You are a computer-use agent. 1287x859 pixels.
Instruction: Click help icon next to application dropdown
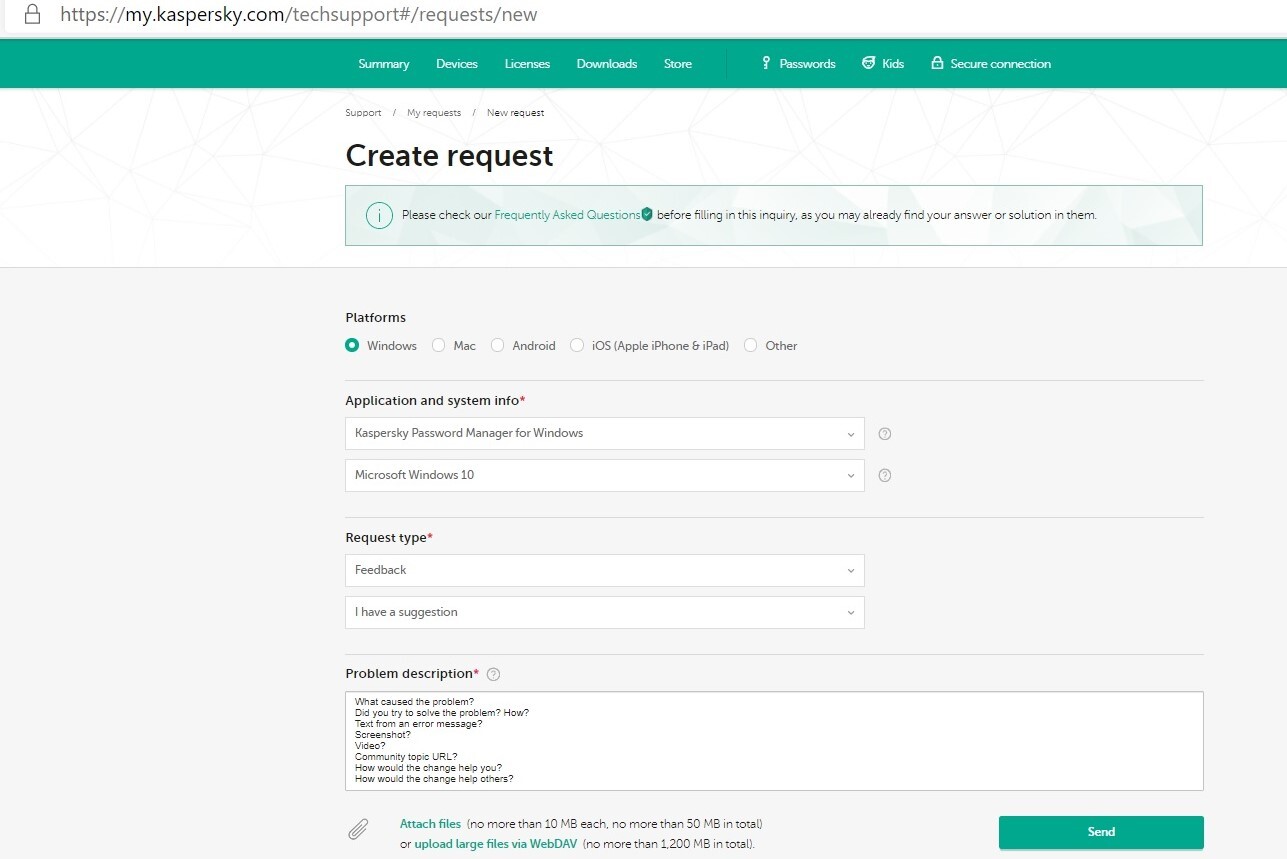(x=884, y=434)
